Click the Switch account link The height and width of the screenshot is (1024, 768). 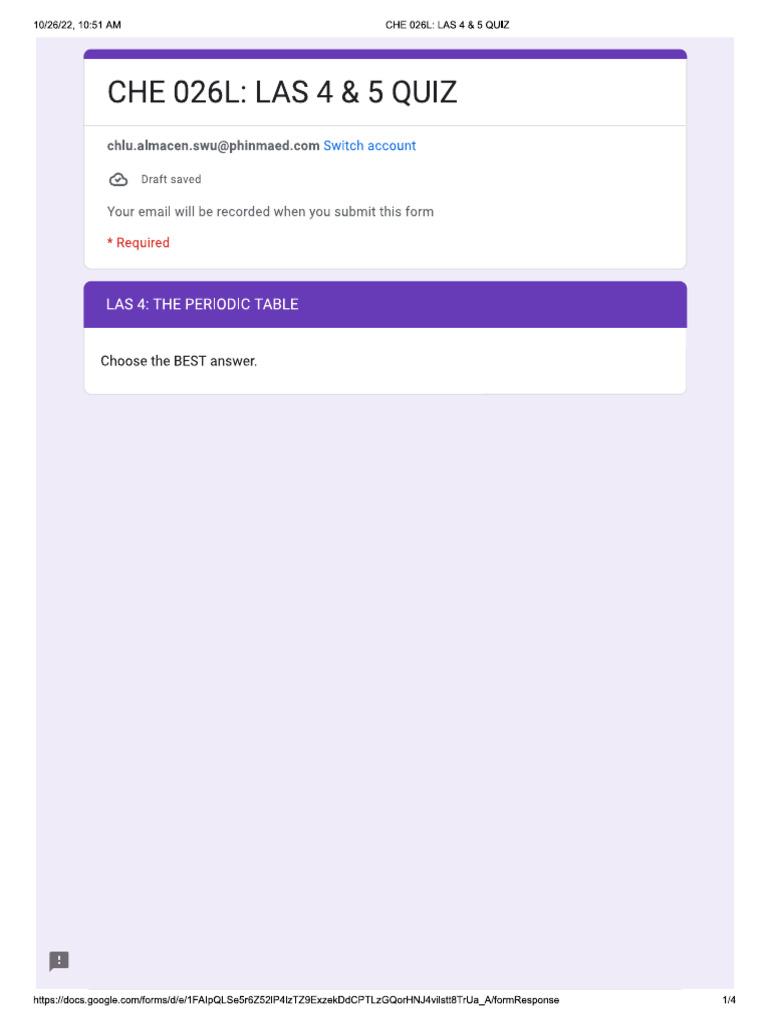tap(369, 146)
